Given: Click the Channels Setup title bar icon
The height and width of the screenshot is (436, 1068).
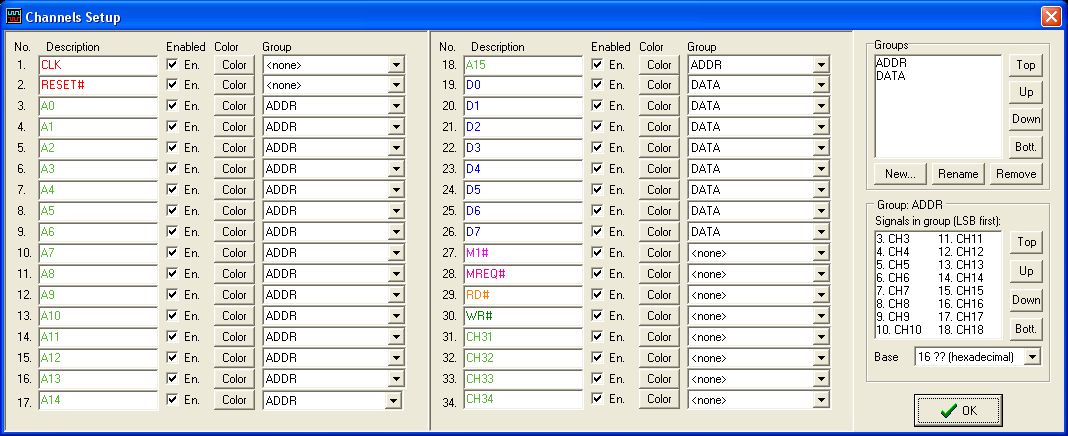Looking at the screenshot, I should click(13, 16).
